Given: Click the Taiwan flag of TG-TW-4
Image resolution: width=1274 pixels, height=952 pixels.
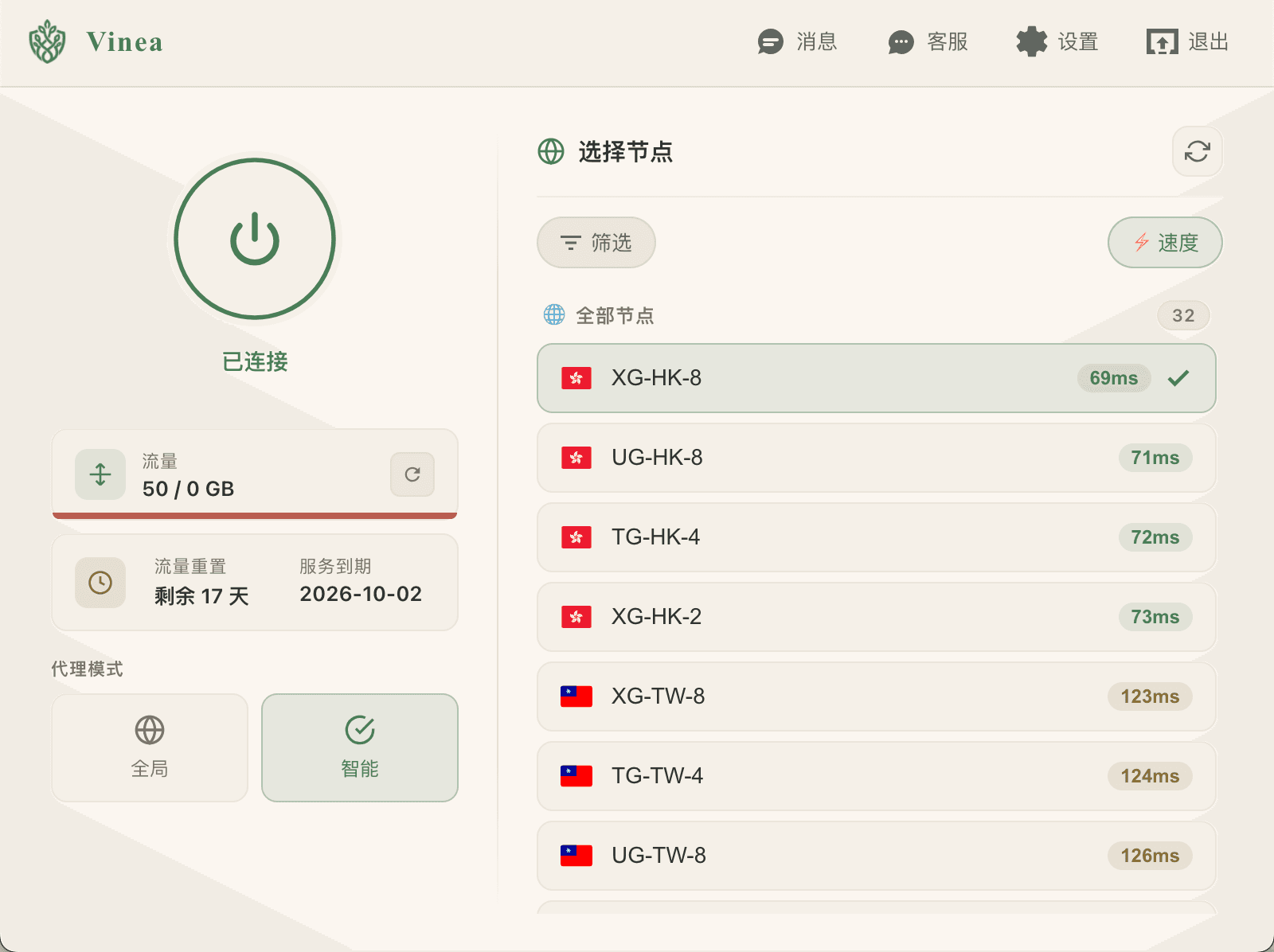Looking at the screenshot, I should [x=576, y=776].
